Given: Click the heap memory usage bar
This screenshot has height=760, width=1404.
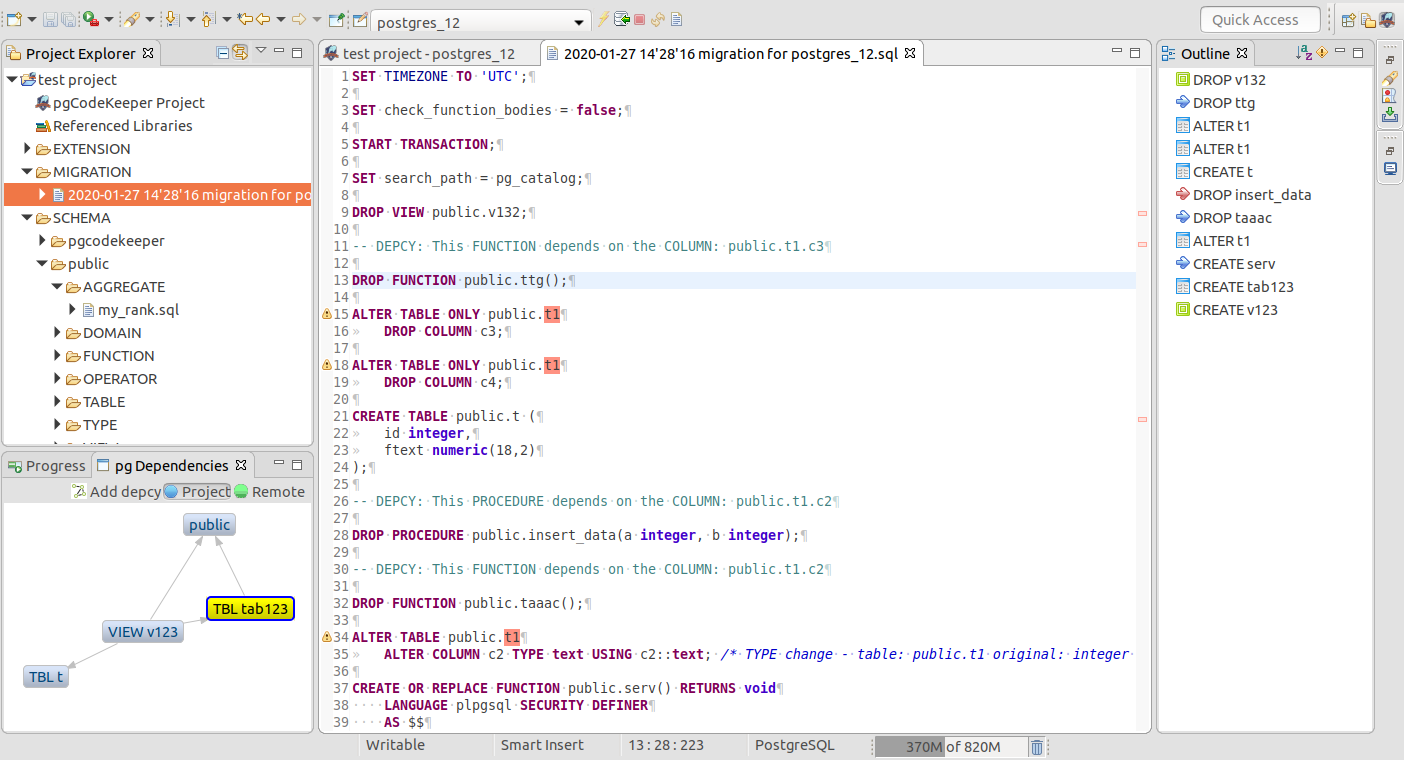Looking at the screenshot, I should [950, 746].
